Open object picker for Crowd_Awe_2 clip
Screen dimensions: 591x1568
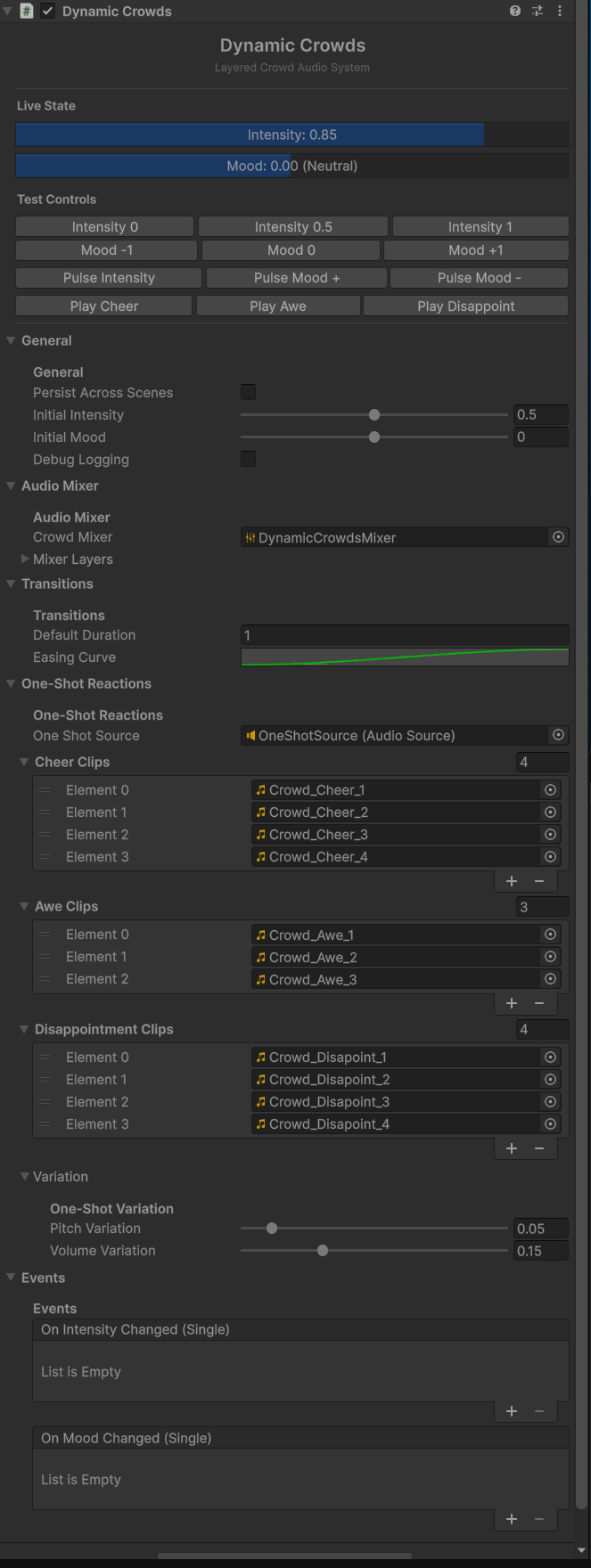(x=550, y=956)
